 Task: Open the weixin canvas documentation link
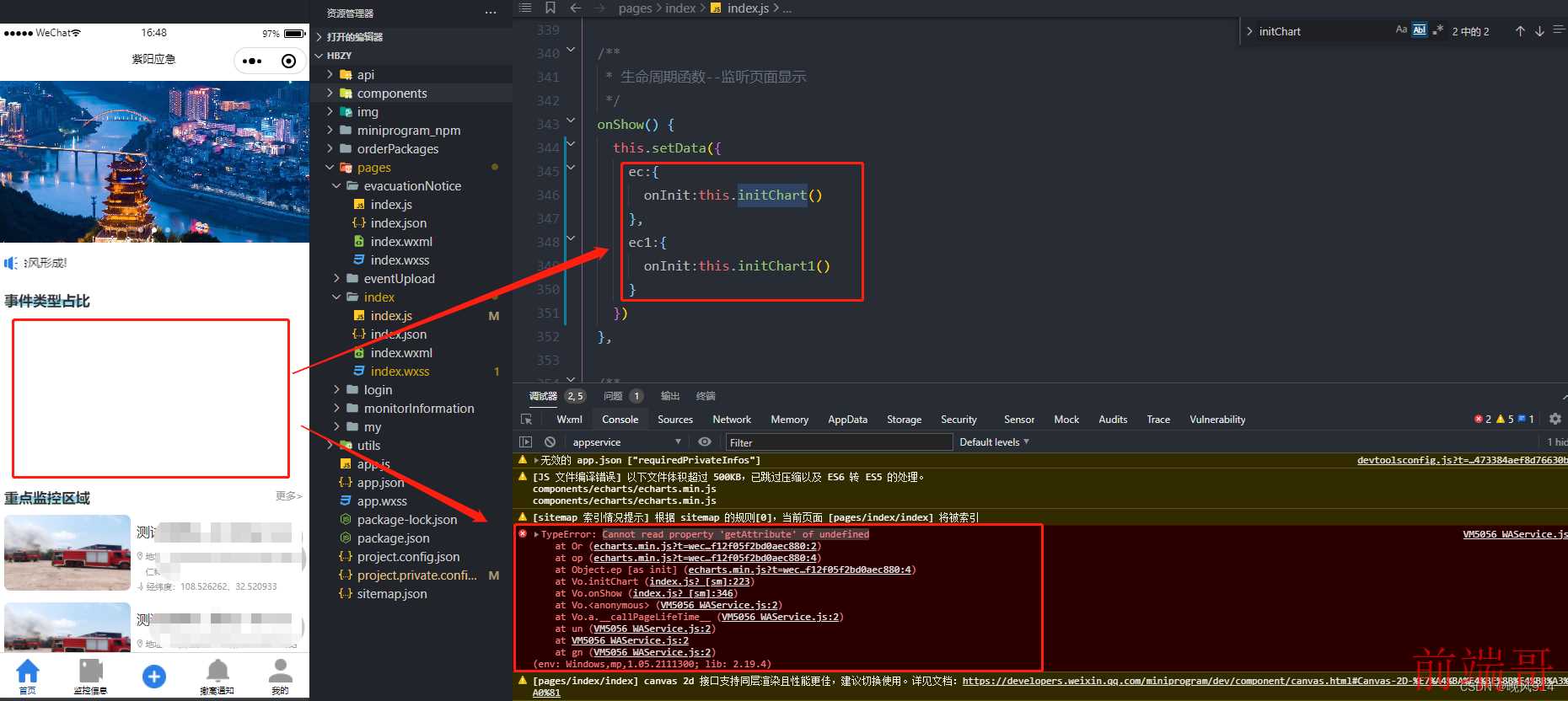(1265, 681)
